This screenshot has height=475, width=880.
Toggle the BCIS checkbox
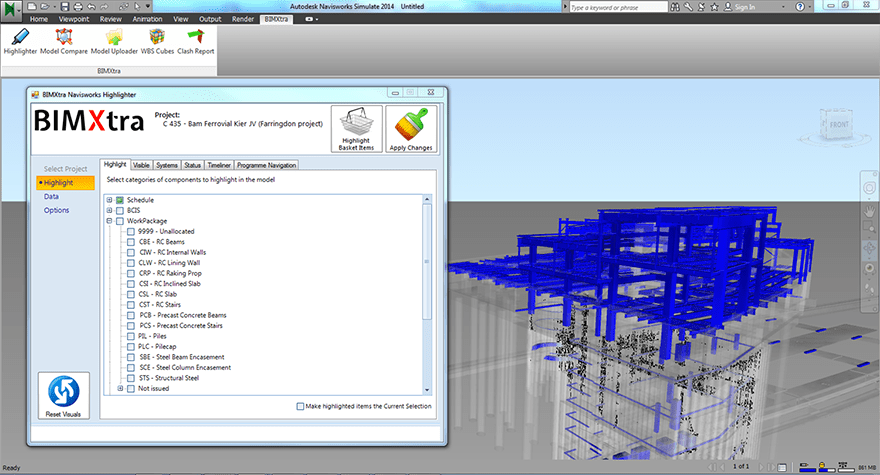120,211
